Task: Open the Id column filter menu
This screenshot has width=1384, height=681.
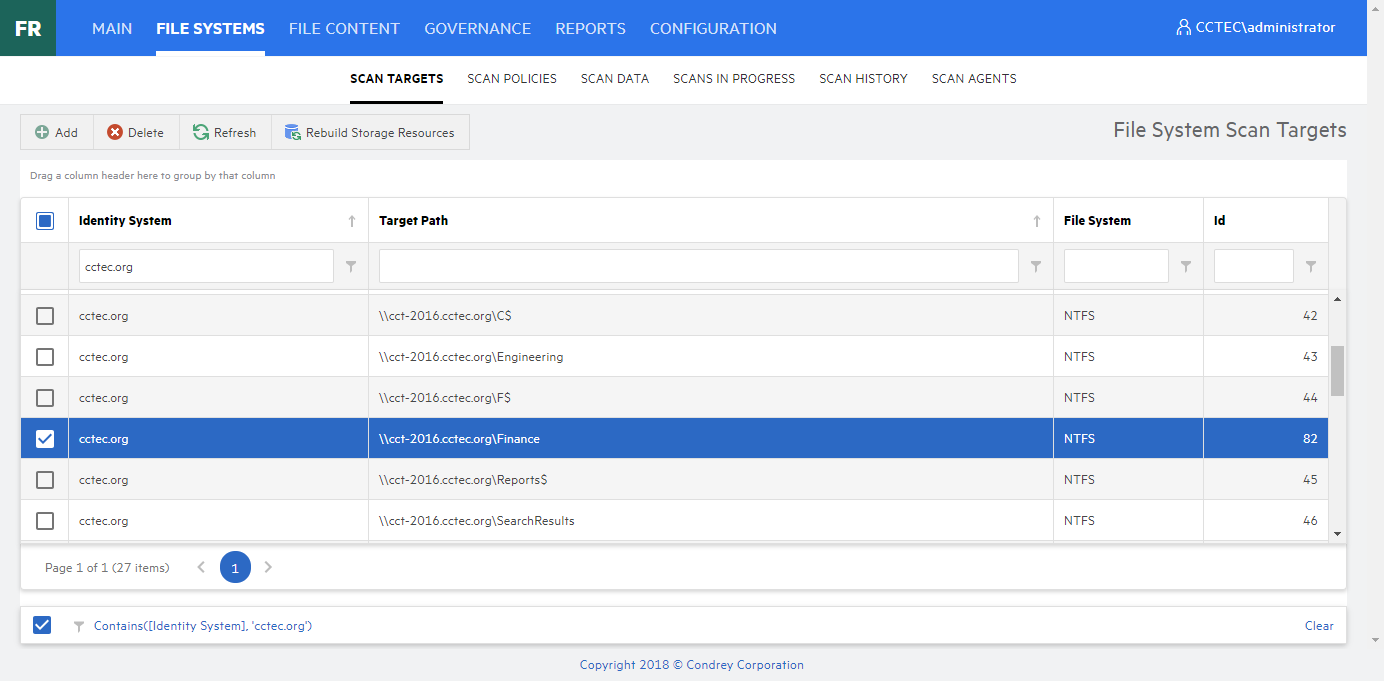Action: [1311, 267]
